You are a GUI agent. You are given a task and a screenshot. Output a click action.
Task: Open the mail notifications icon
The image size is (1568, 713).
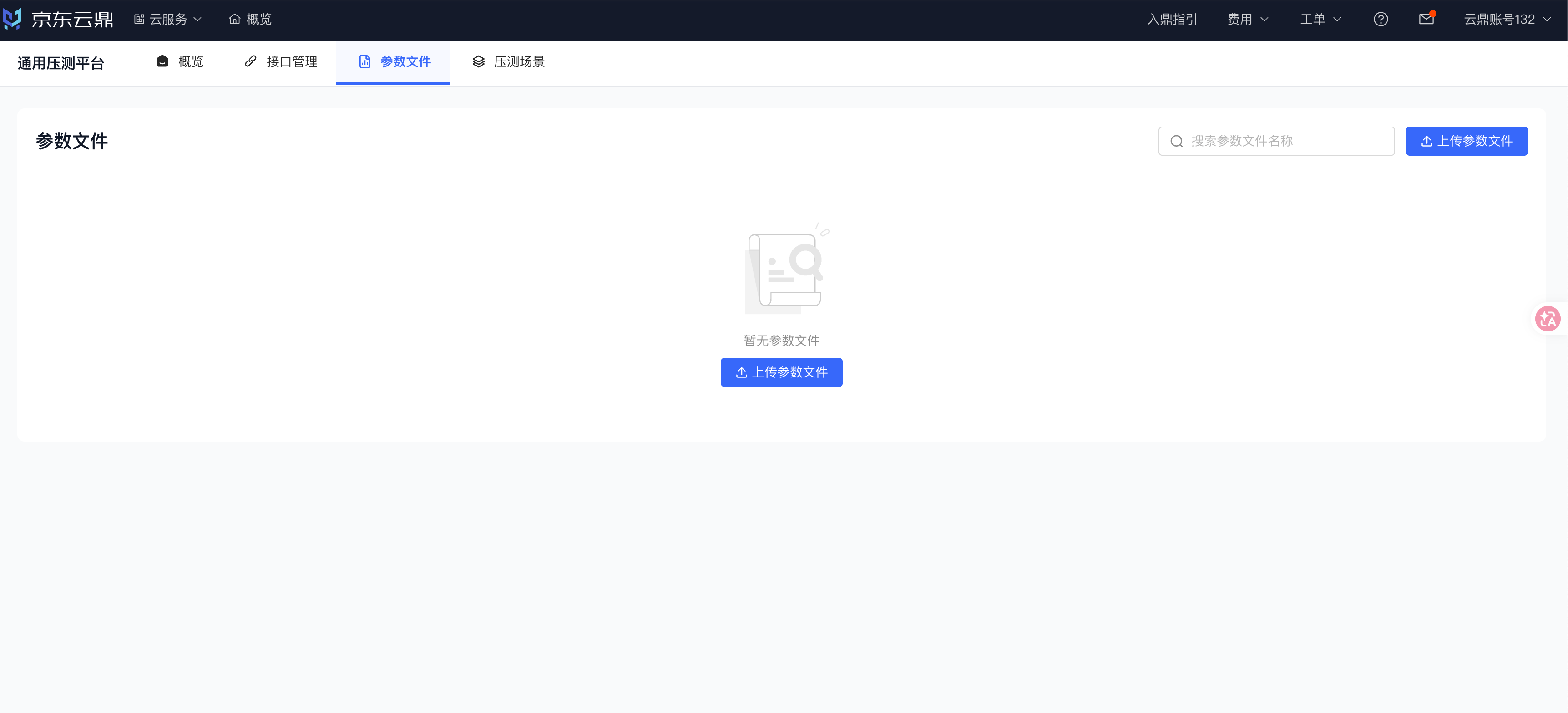(1426, 20)
